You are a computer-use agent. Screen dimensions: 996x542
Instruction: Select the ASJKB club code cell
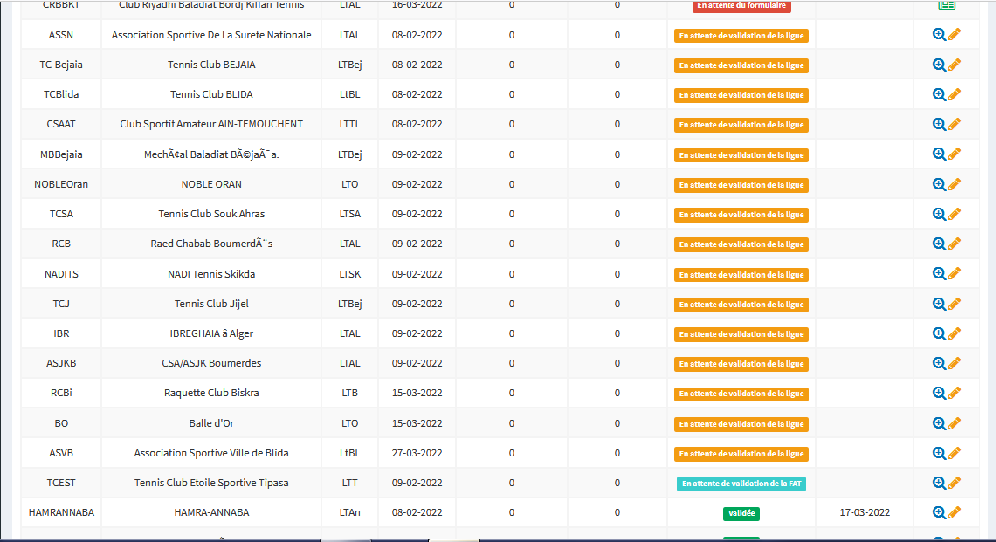click(x=61, y=364)
